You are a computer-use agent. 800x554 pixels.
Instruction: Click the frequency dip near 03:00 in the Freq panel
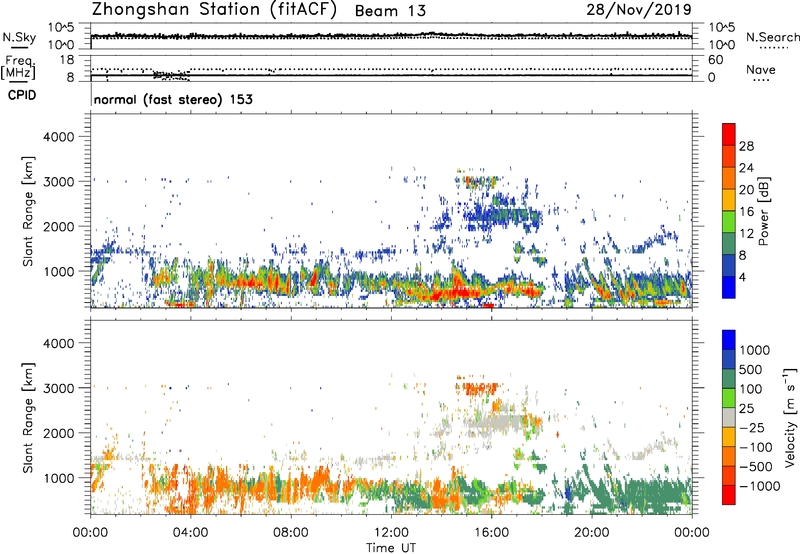(171, 75)
